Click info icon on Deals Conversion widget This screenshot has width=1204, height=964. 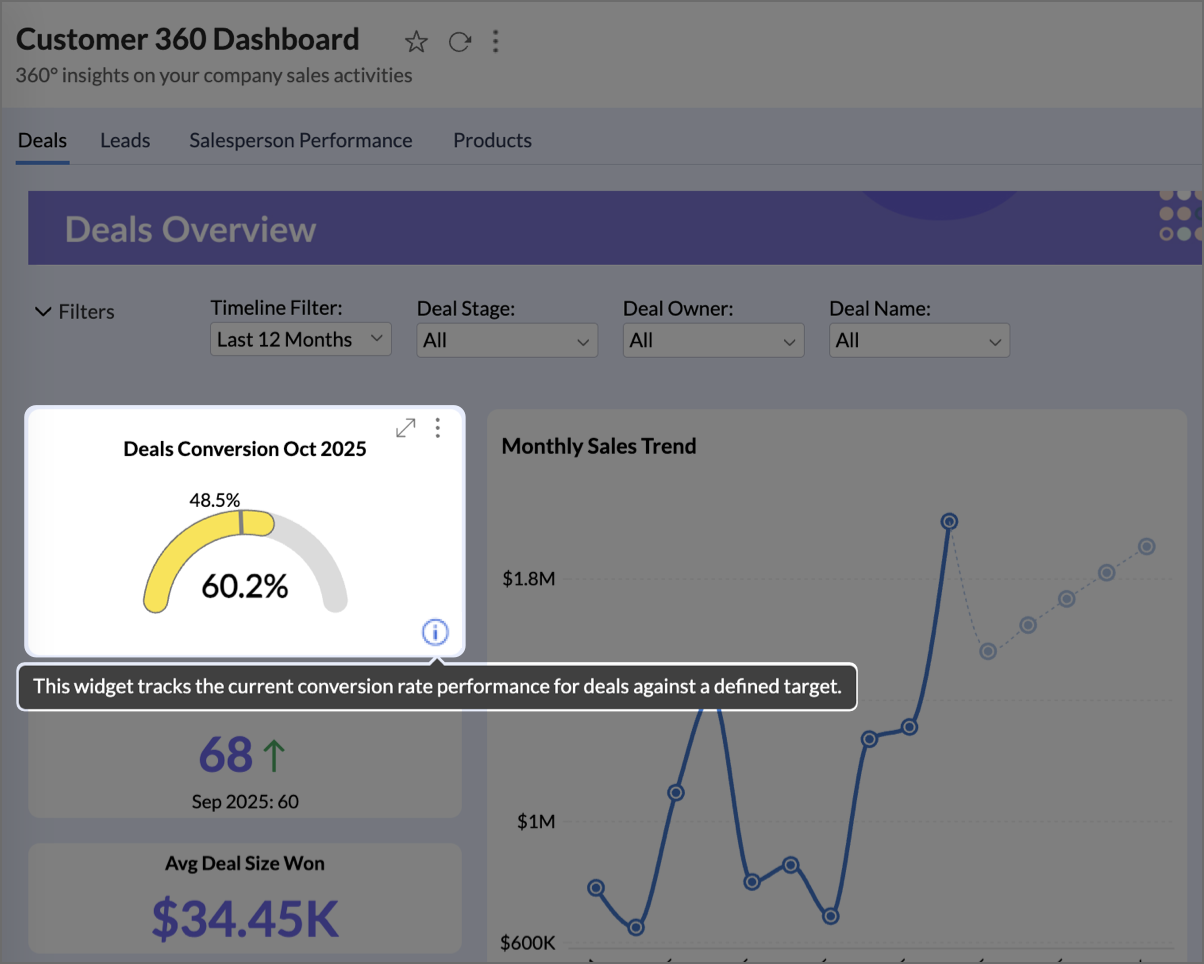coord(435,632)
